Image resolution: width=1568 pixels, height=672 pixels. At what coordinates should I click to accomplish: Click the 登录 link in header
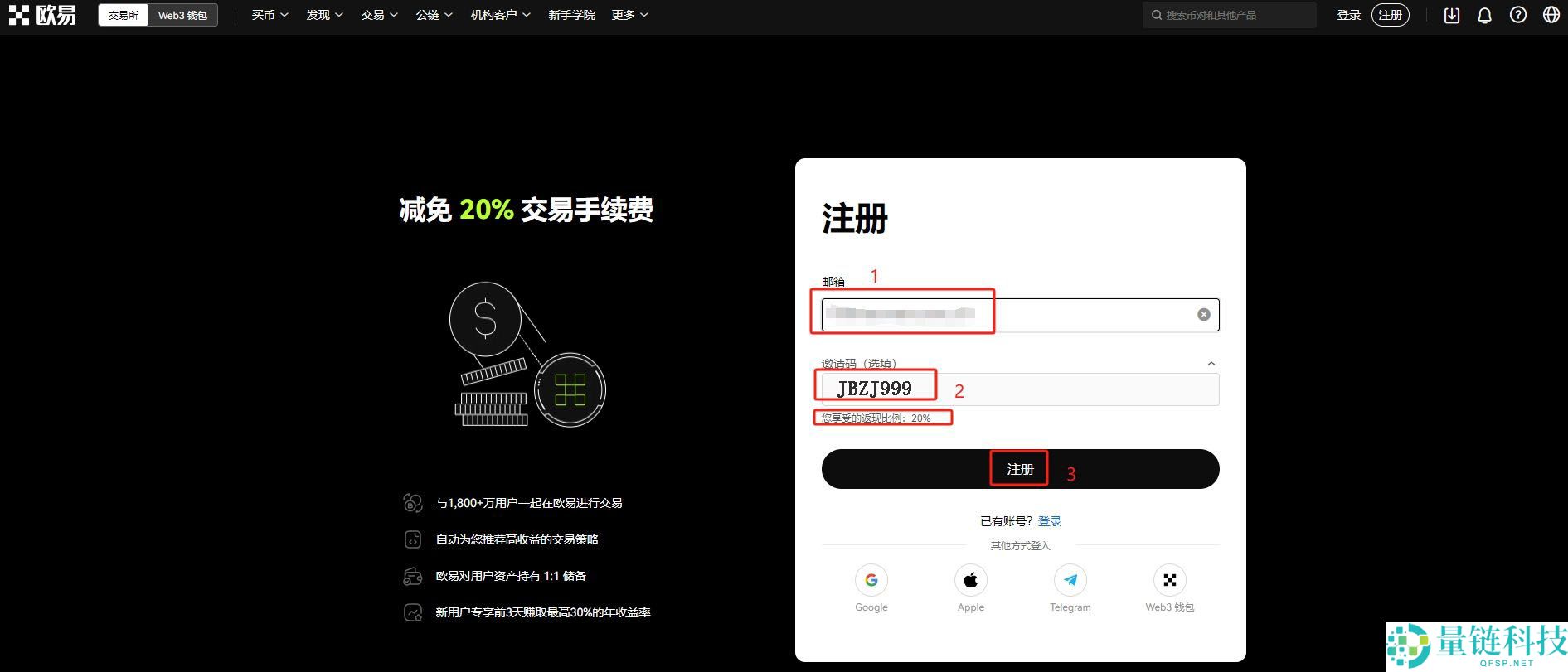coord(1349,15)
